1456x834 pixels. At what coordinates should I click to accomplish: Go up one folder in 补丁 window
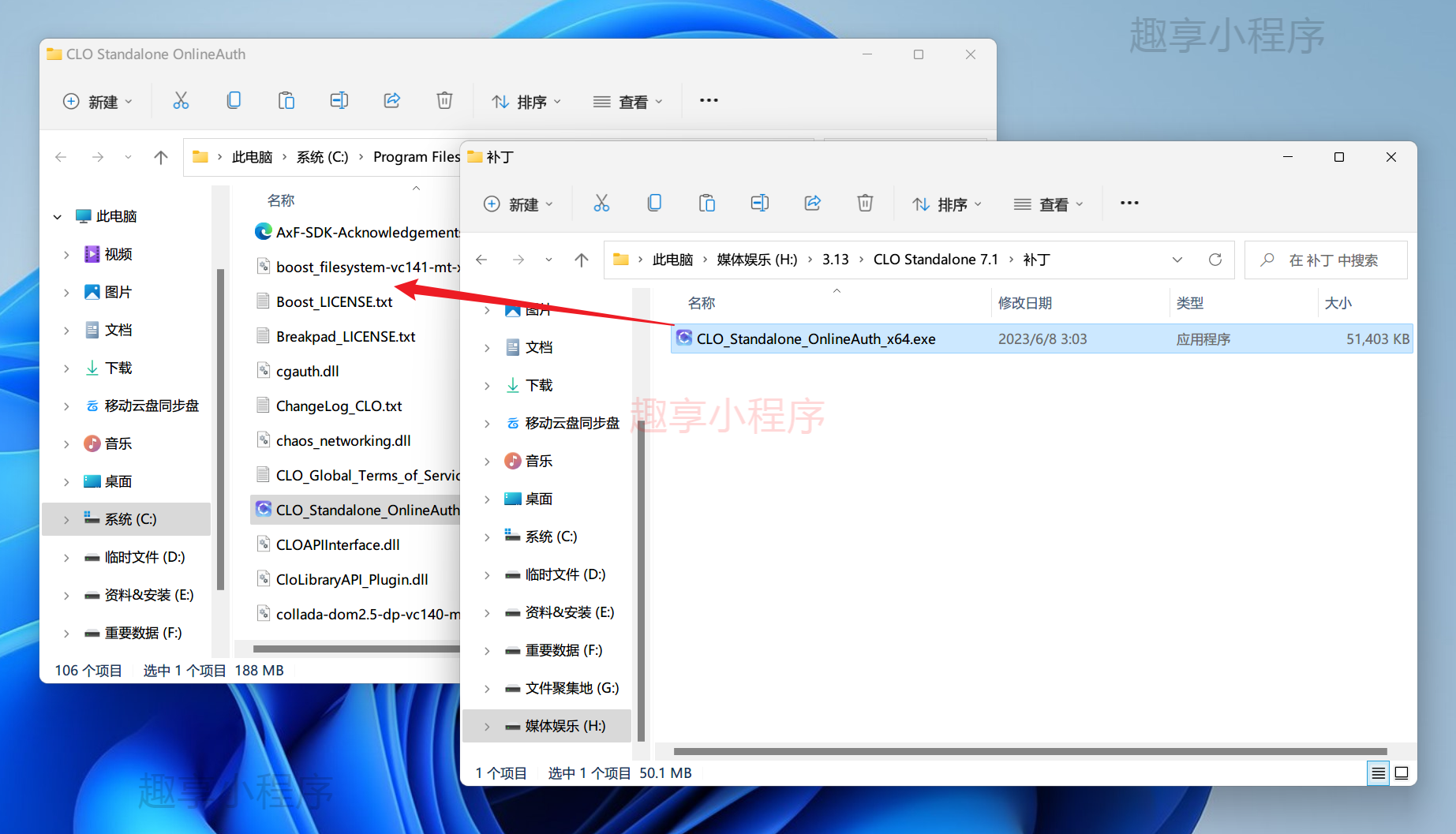[x=582, y=260]
